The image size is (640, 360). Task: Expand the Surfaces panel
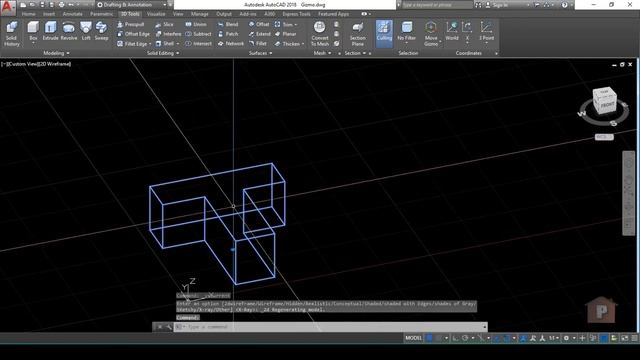pyautogui.click(x=260, y=53)
